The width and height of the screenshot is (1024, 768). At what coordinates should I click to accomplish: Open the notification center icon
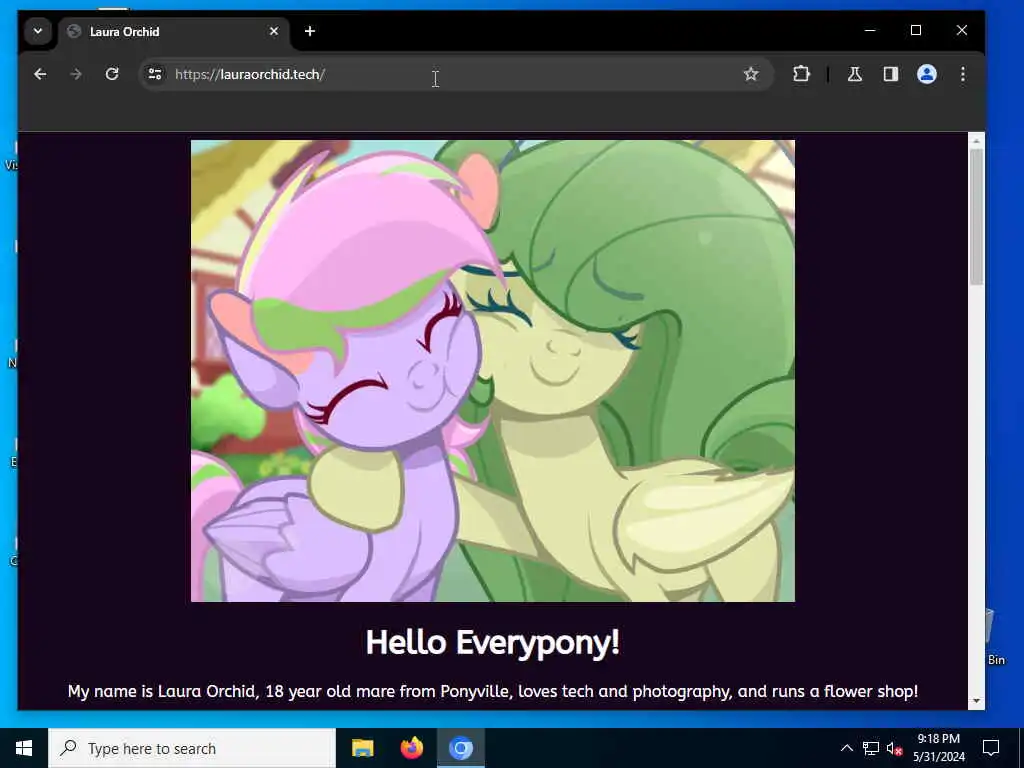(991, 748)
